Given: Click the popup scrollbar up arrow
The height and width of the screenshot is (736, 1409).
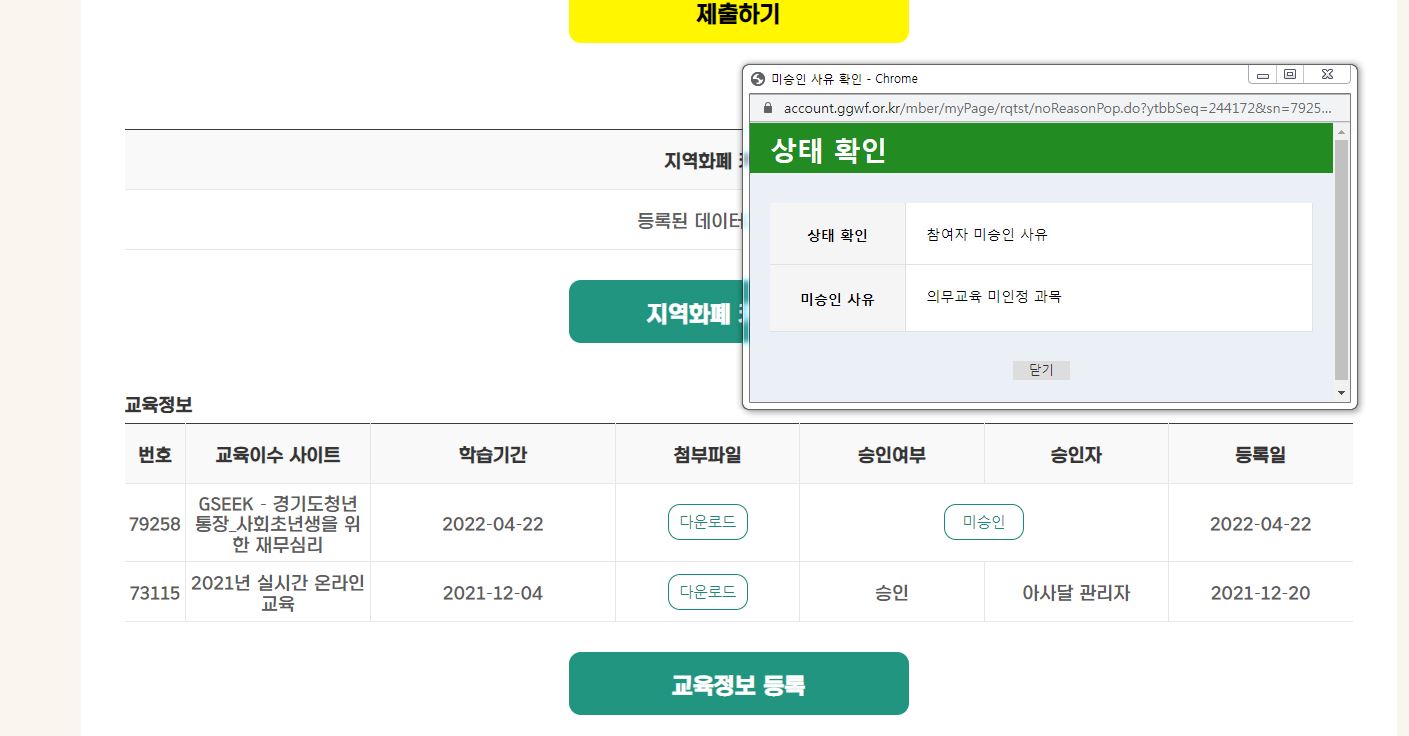Looking at the screenshot, I should [x=1342, y=131].
